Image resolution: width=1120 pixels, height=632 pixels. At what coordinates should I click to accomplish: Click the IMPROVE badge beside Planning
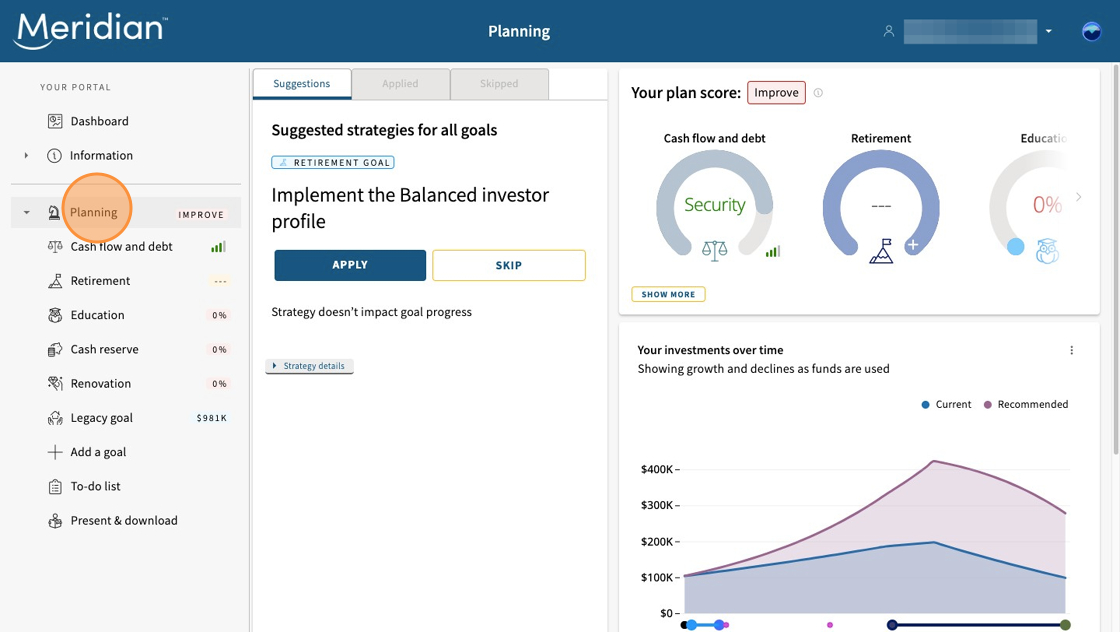(x=201, y=214)
